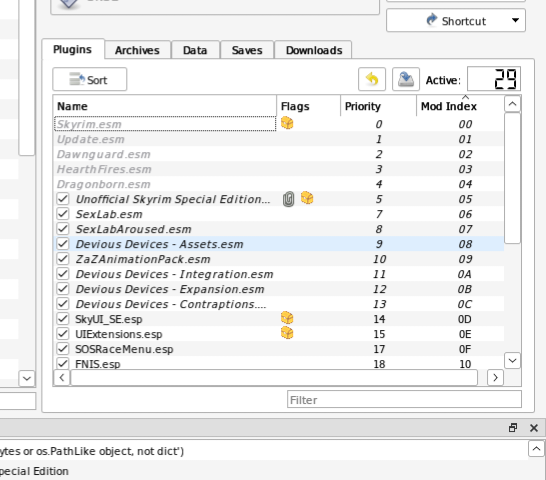Click plugin list scroll down arrow
Viewport: 546px width, 480px height.
(512, 361)
